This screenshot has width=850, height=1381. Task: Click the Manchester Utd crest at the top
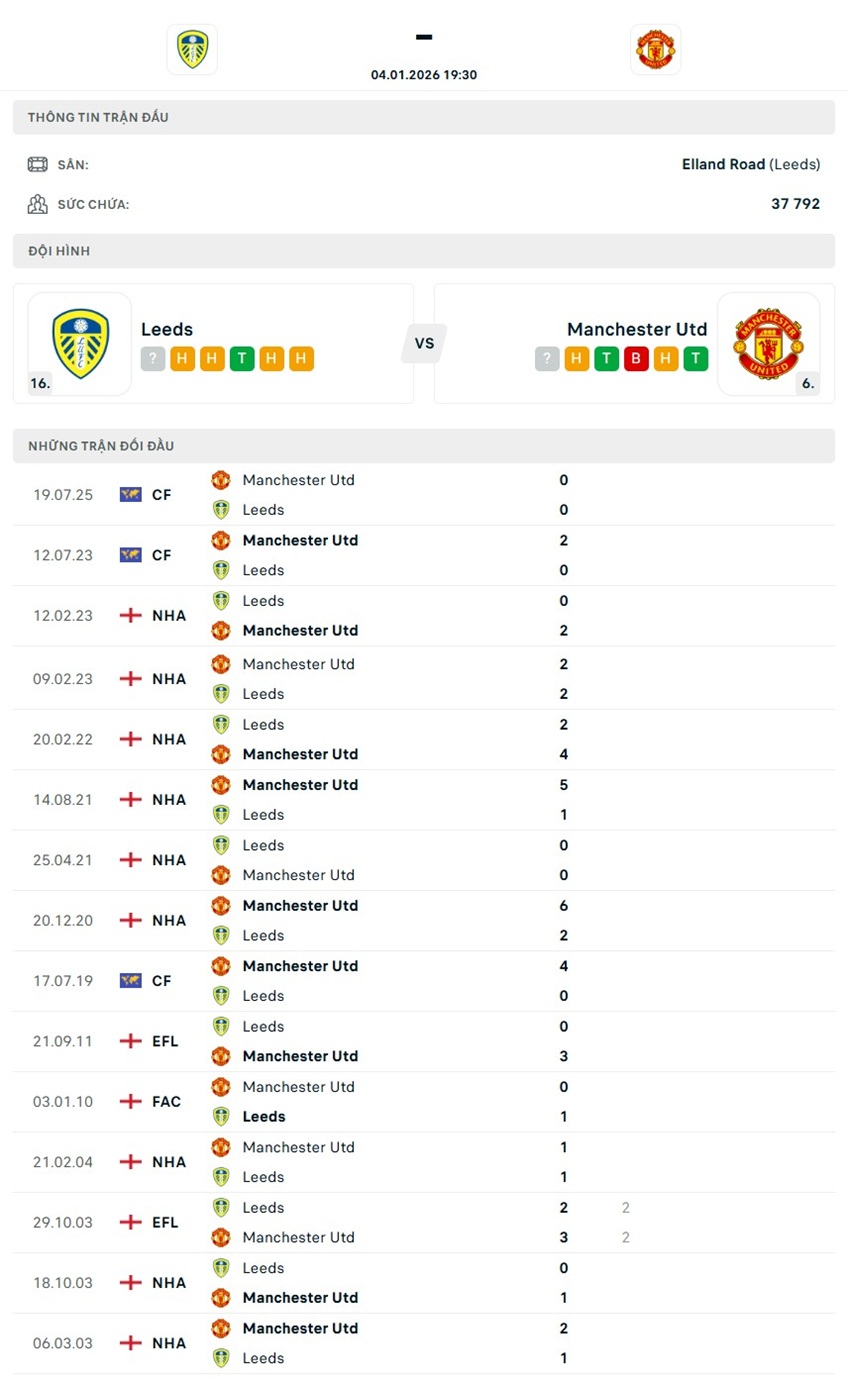click(x=655, y=49)
